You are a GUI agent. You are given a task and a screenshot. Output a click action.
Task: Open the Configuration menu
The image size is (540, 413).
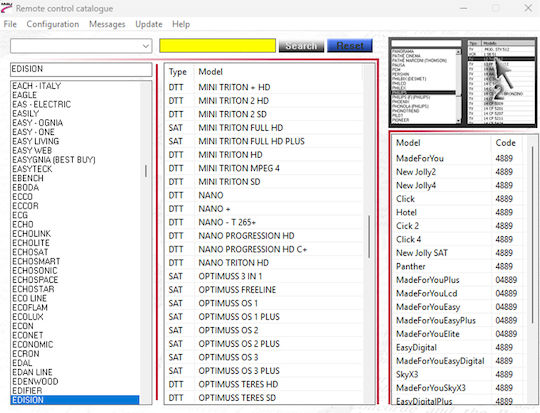tap(53, 24)
